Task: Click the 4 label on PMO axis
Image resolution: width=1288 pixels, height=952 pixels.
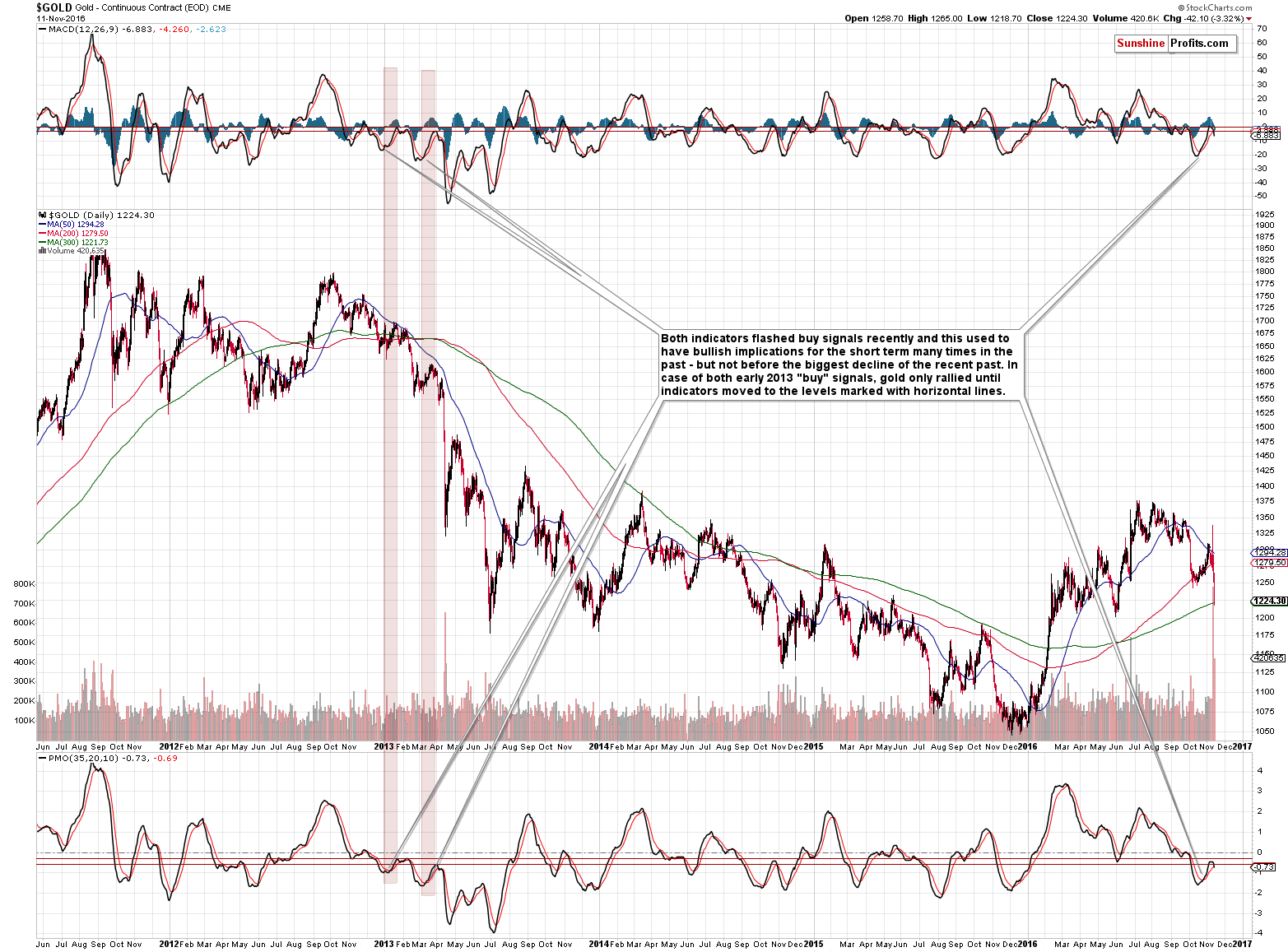Action: click(x=1259, y=772)
